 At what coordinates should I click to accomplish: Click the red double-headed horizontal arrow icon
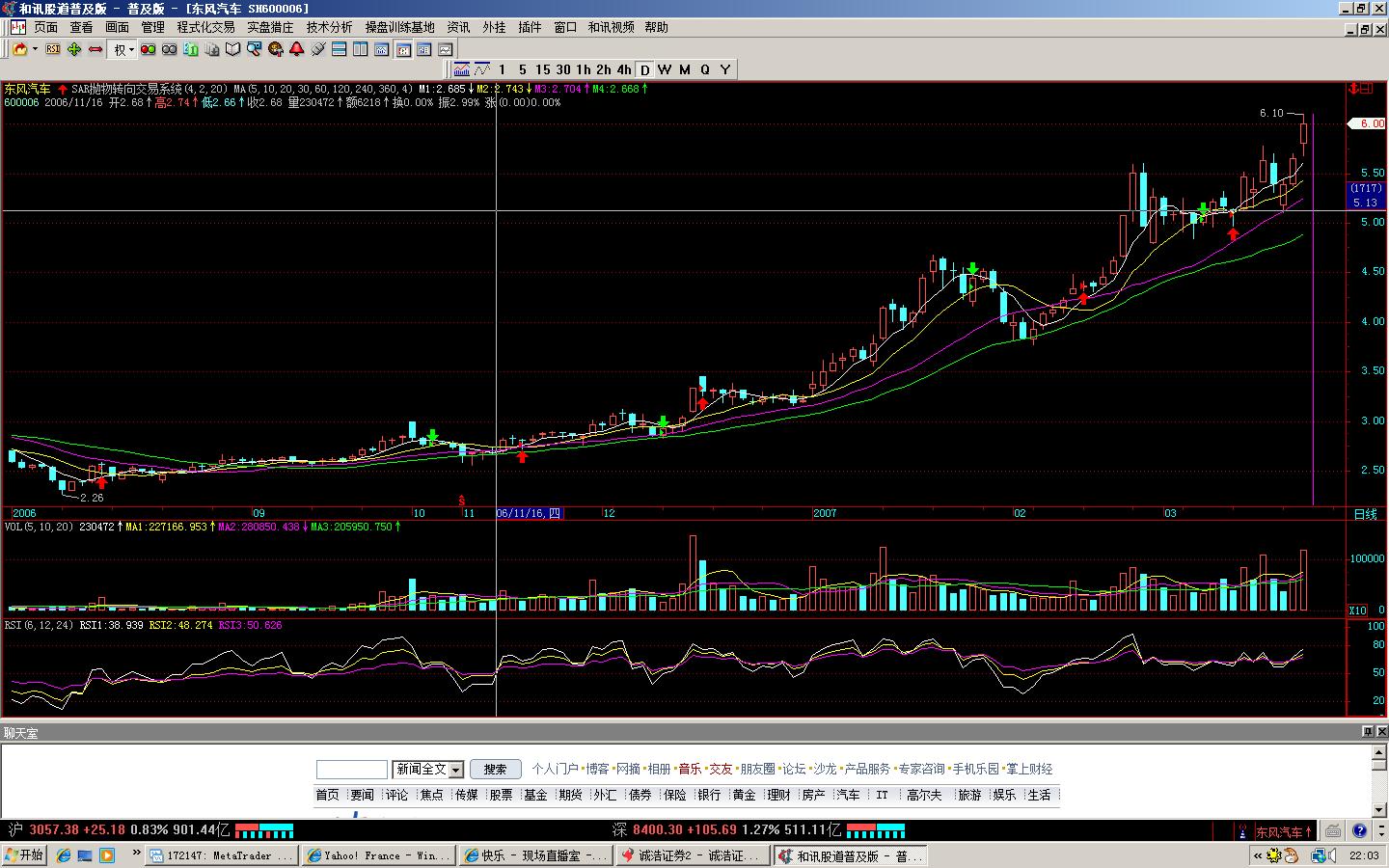click(95, 49)
